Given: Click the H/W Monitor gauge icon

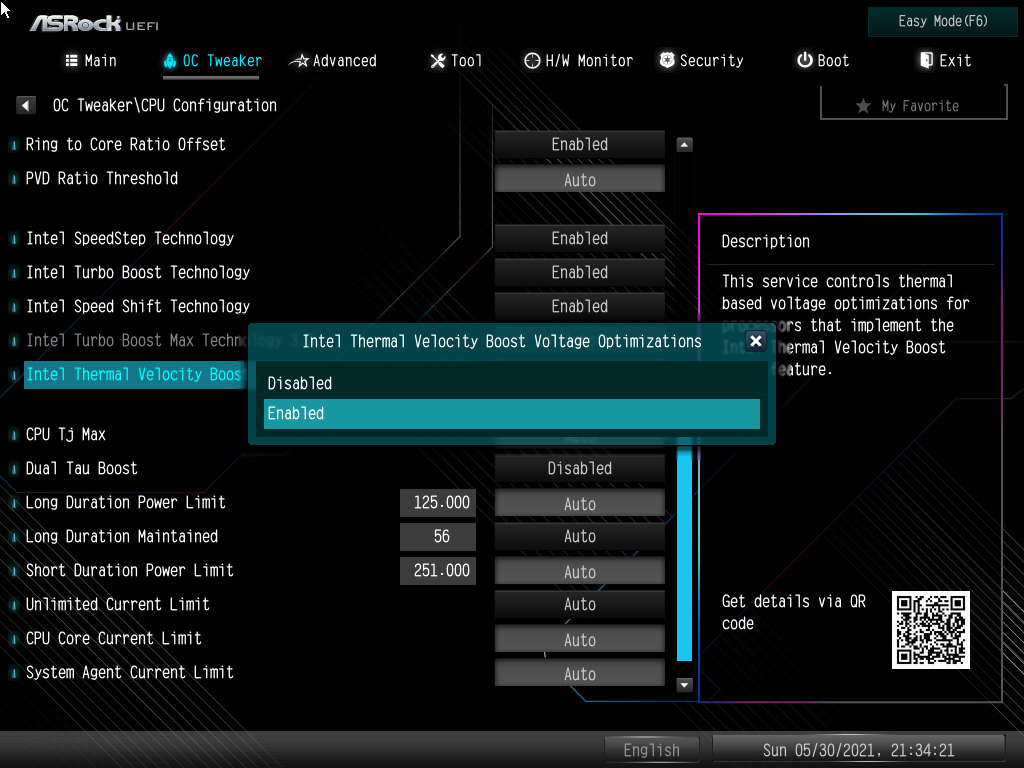Looking at the screenshot, I should pyautogui.click(x=532, y=61).
